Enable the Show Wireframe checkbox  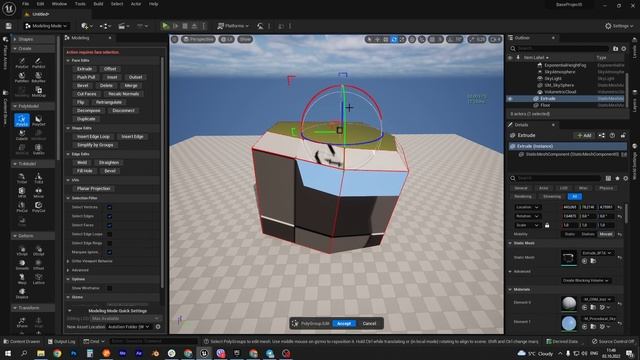(109, 288)
